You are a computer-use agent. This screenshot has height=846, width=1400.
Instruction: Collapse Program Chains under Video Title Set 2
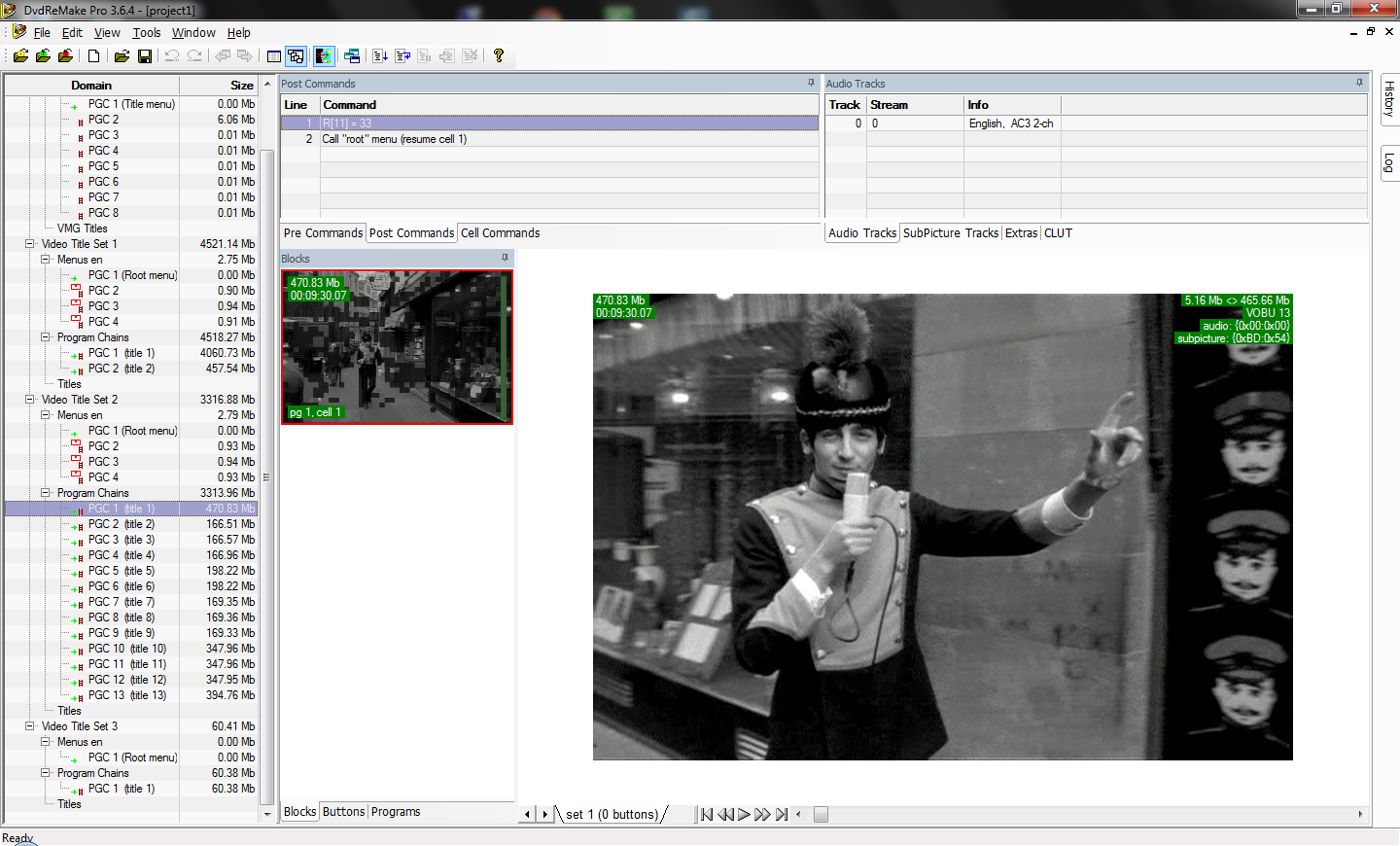click(x=46, y=493)
